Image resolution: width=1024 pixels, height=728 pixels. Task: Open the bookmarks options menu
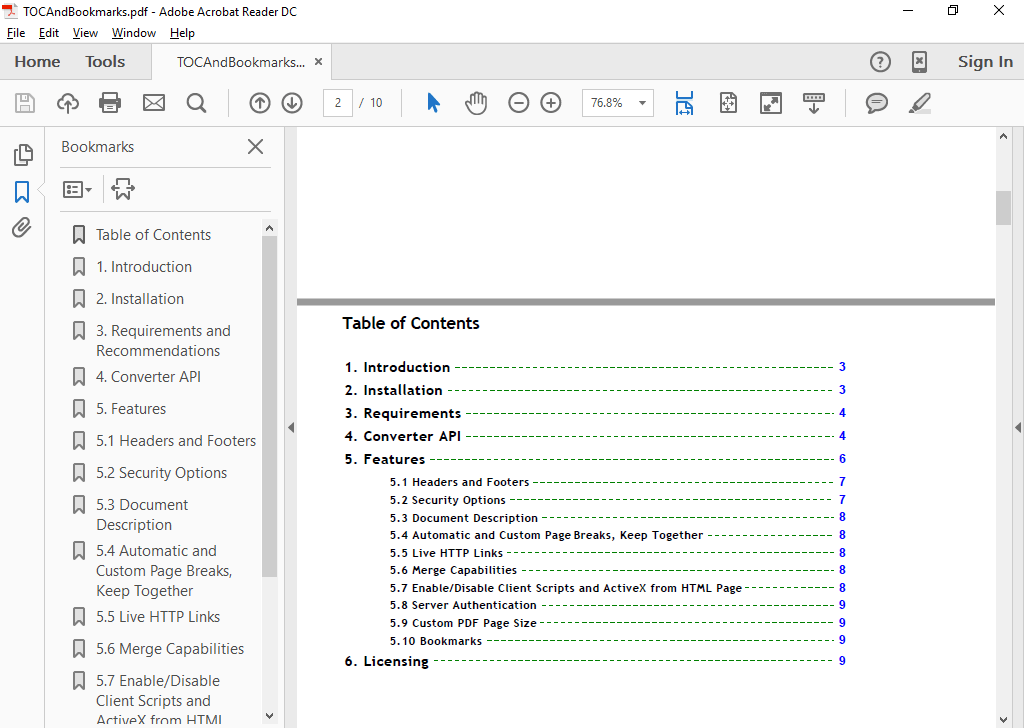coord(77,189)
